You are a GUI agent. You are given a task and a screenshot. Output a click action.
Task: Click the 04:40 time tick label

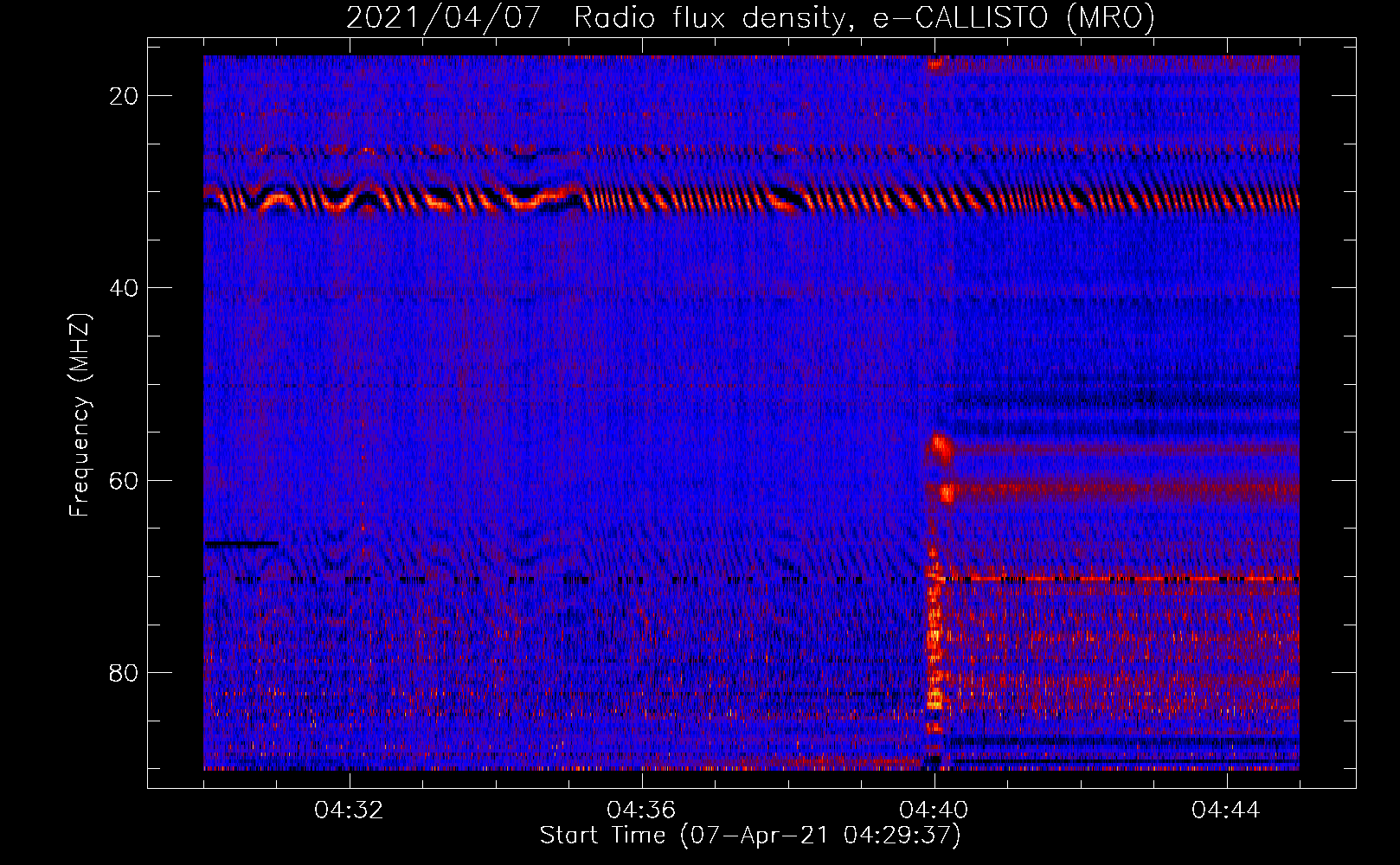tap(934, 811)
